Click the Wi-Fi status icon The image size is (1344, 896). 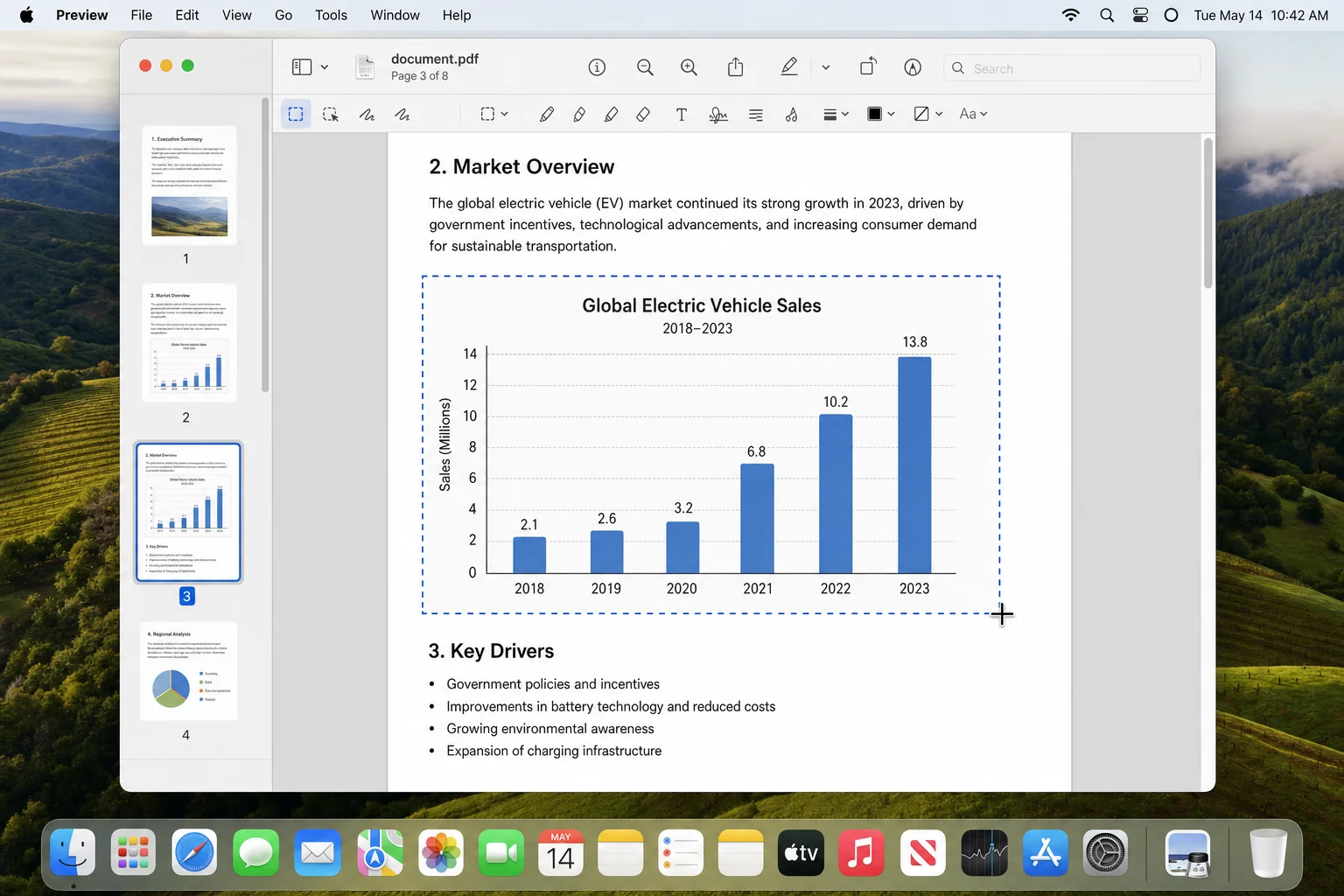(x=1070, y=15)
